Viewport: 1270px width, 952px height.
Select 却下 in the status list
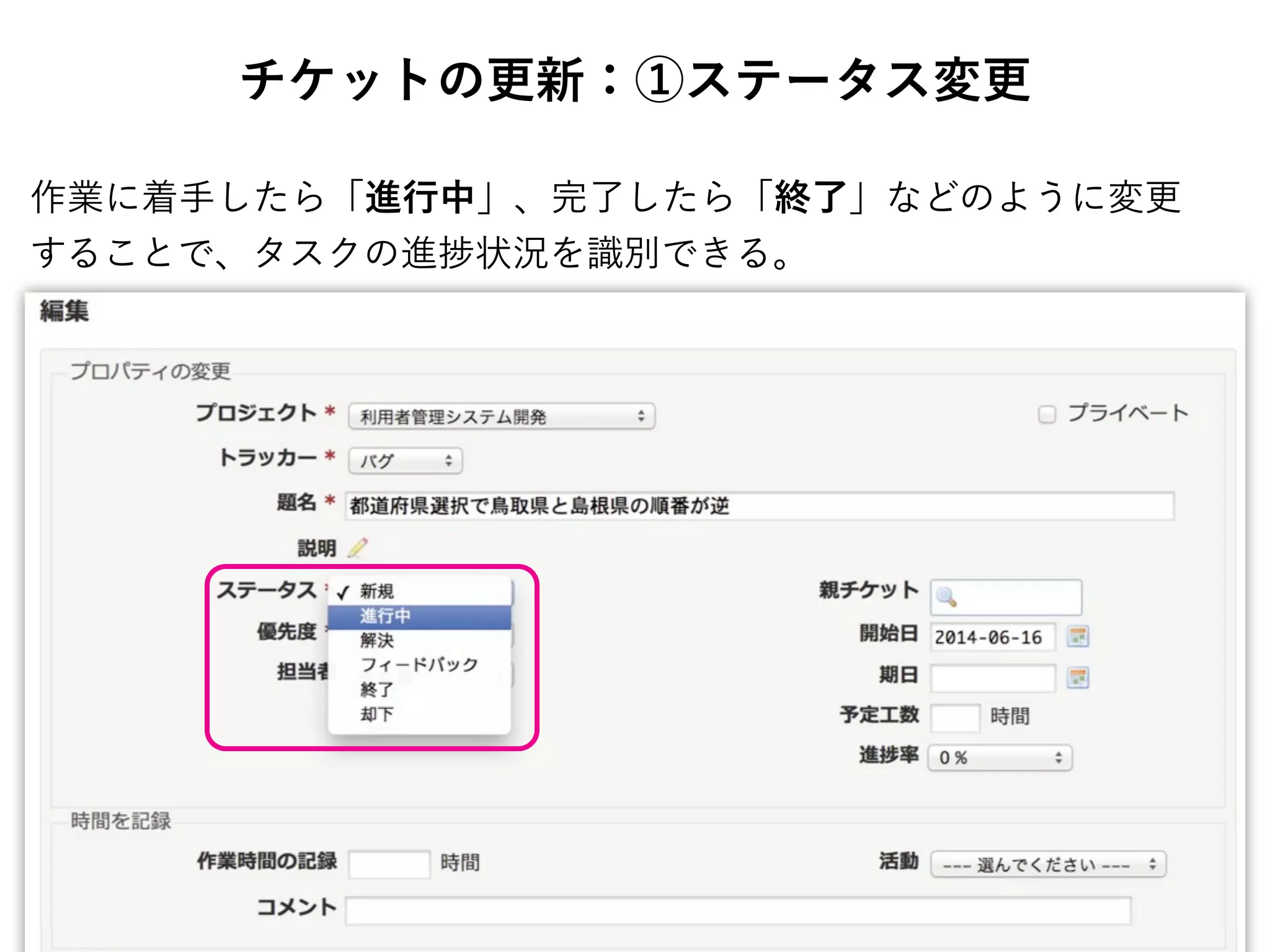point(419,714)
